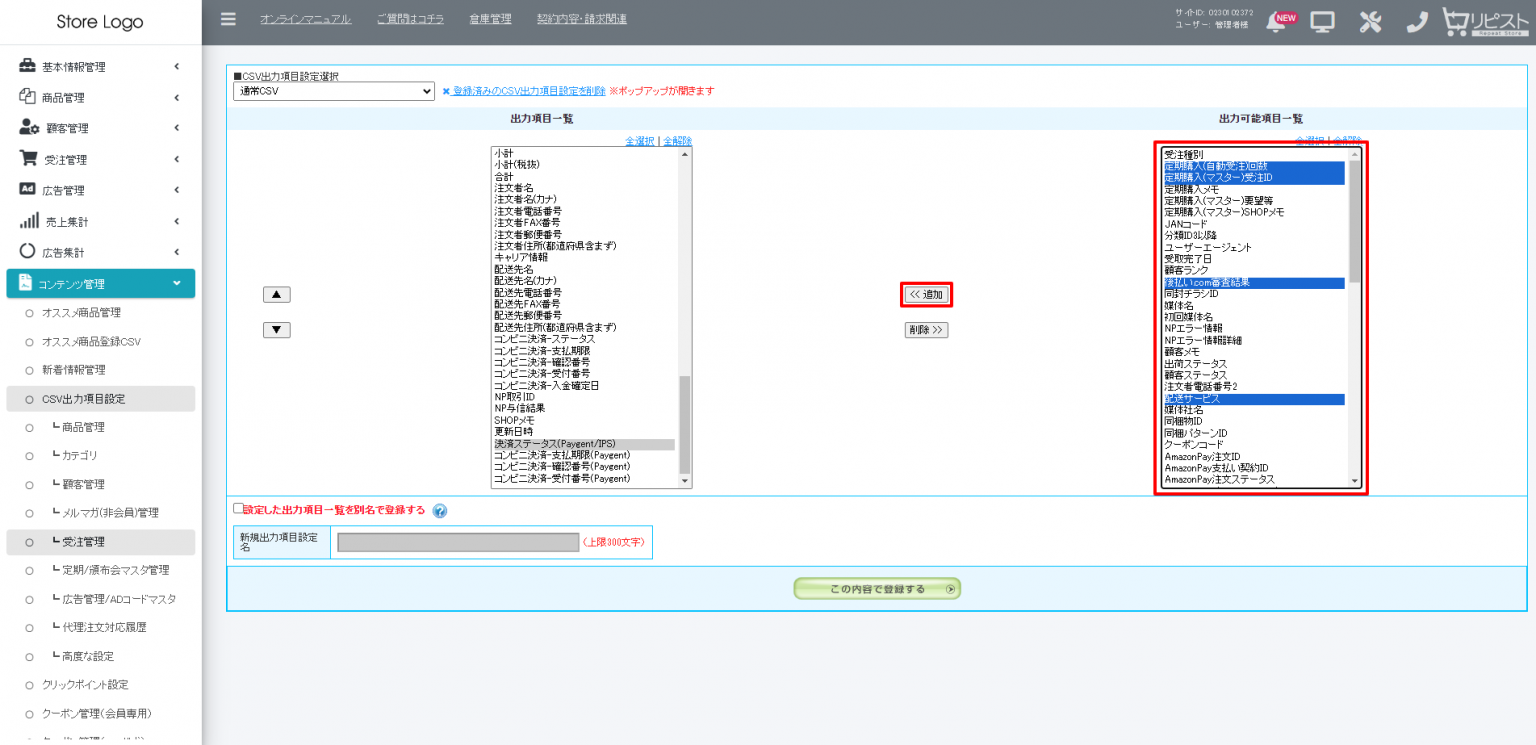Open the オンラインマニュアル top menu item
This screenshot has width=1536, height=745.
tap(305, 19)
